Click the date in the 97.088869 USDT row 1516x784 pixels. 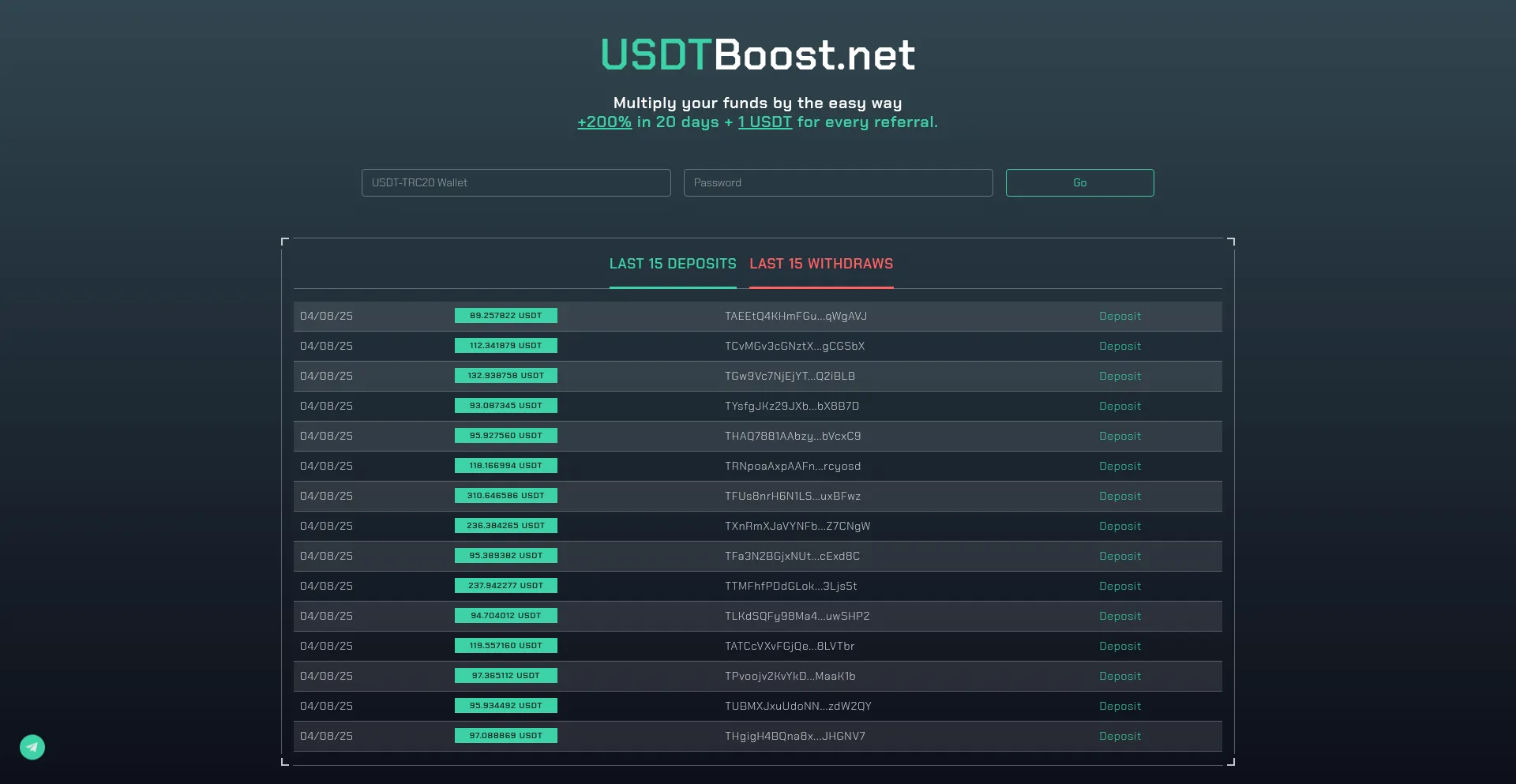(x=326, y=736)
